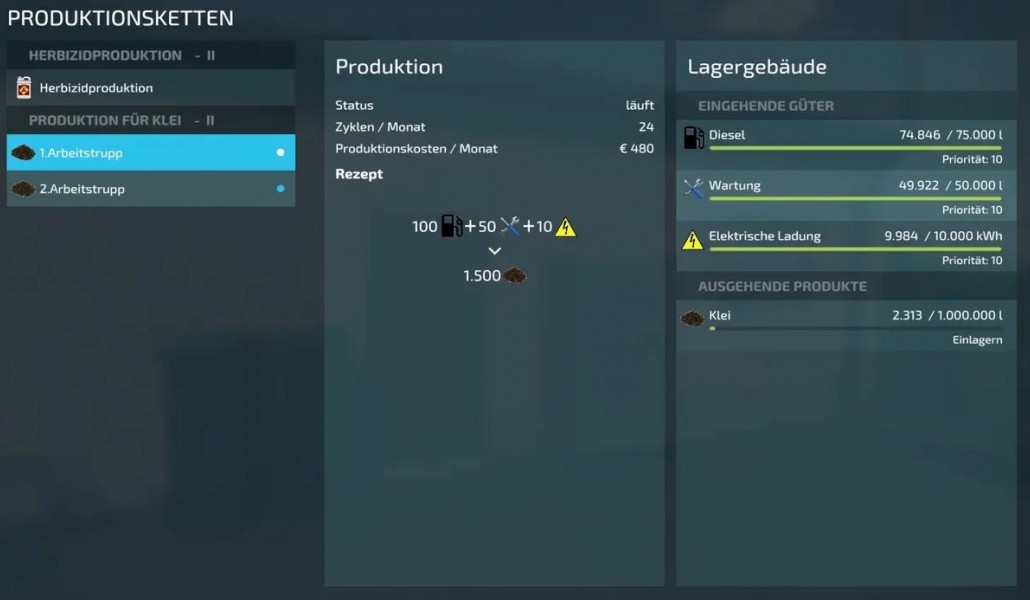Image resolution: width=1030 pixels, height=600 pixels.
Task: Toggle the 1.Arbeitstrupp status dot
Action: click(280, 152)
